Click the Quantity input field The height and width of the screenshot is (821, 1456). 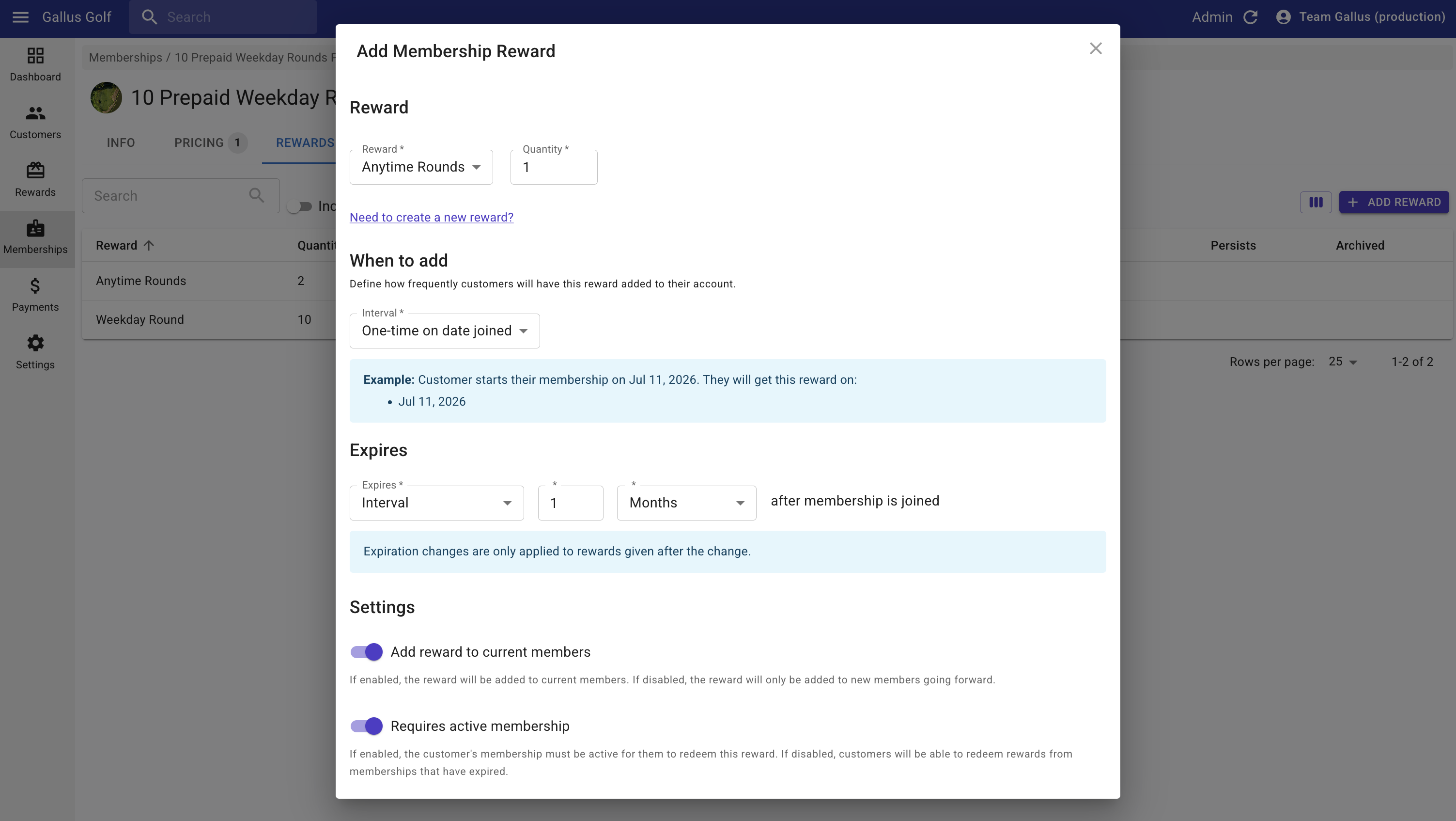[x=553, y=167]
